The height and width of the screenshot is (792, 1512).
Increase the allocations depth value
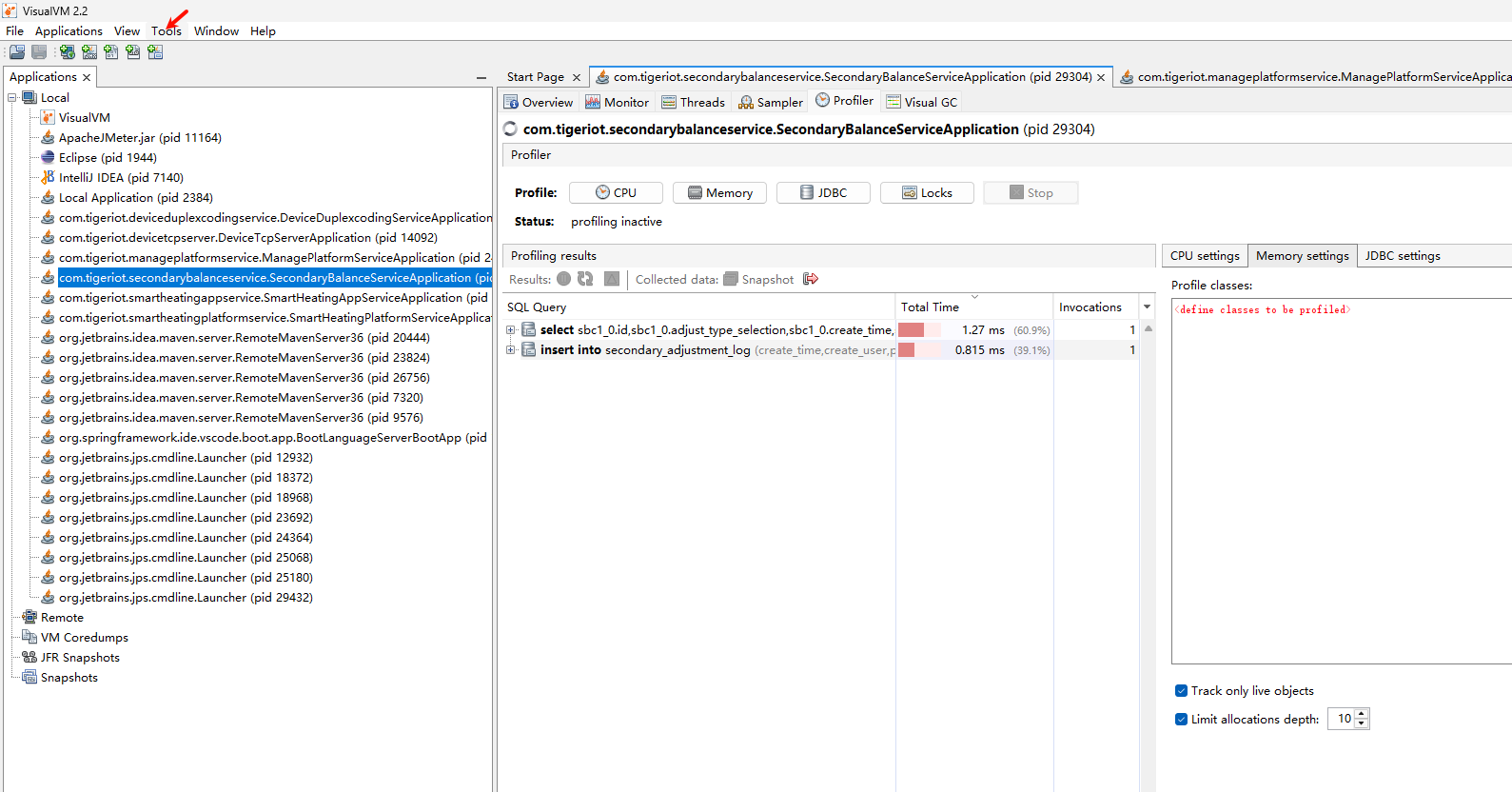1362,714
